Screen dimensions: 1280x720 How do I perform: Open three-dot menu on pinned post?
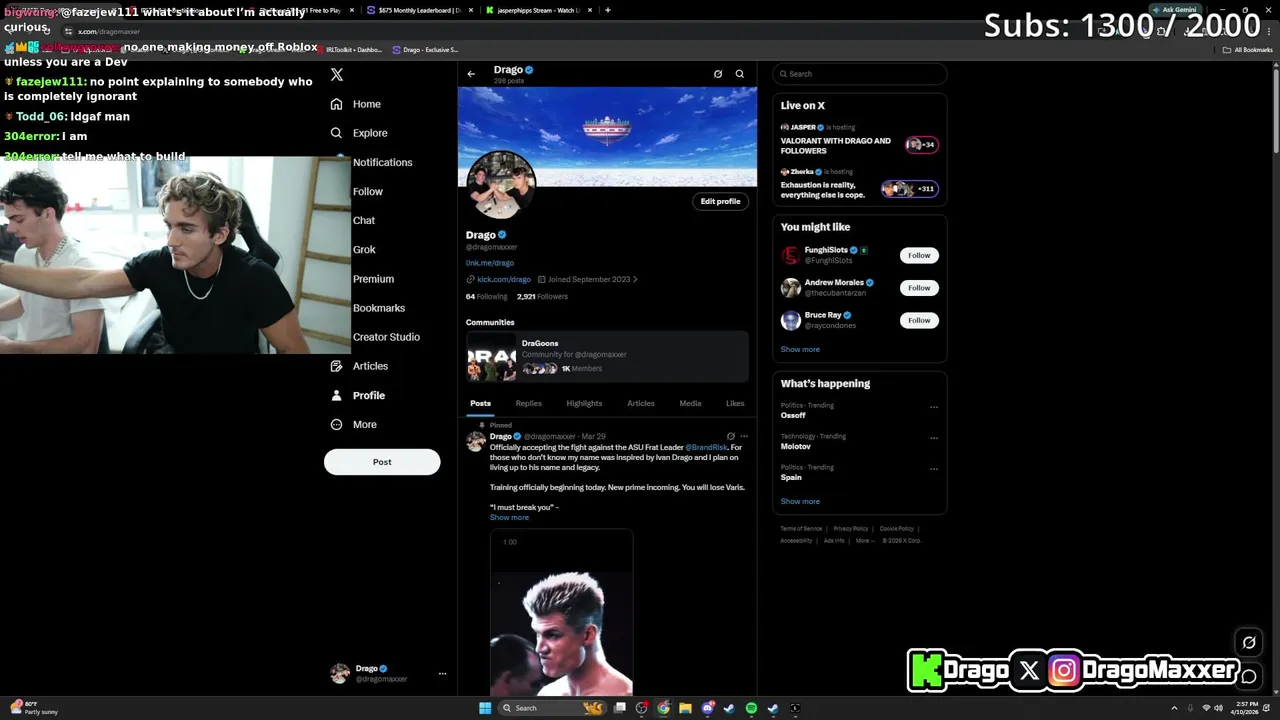[743, 436]
